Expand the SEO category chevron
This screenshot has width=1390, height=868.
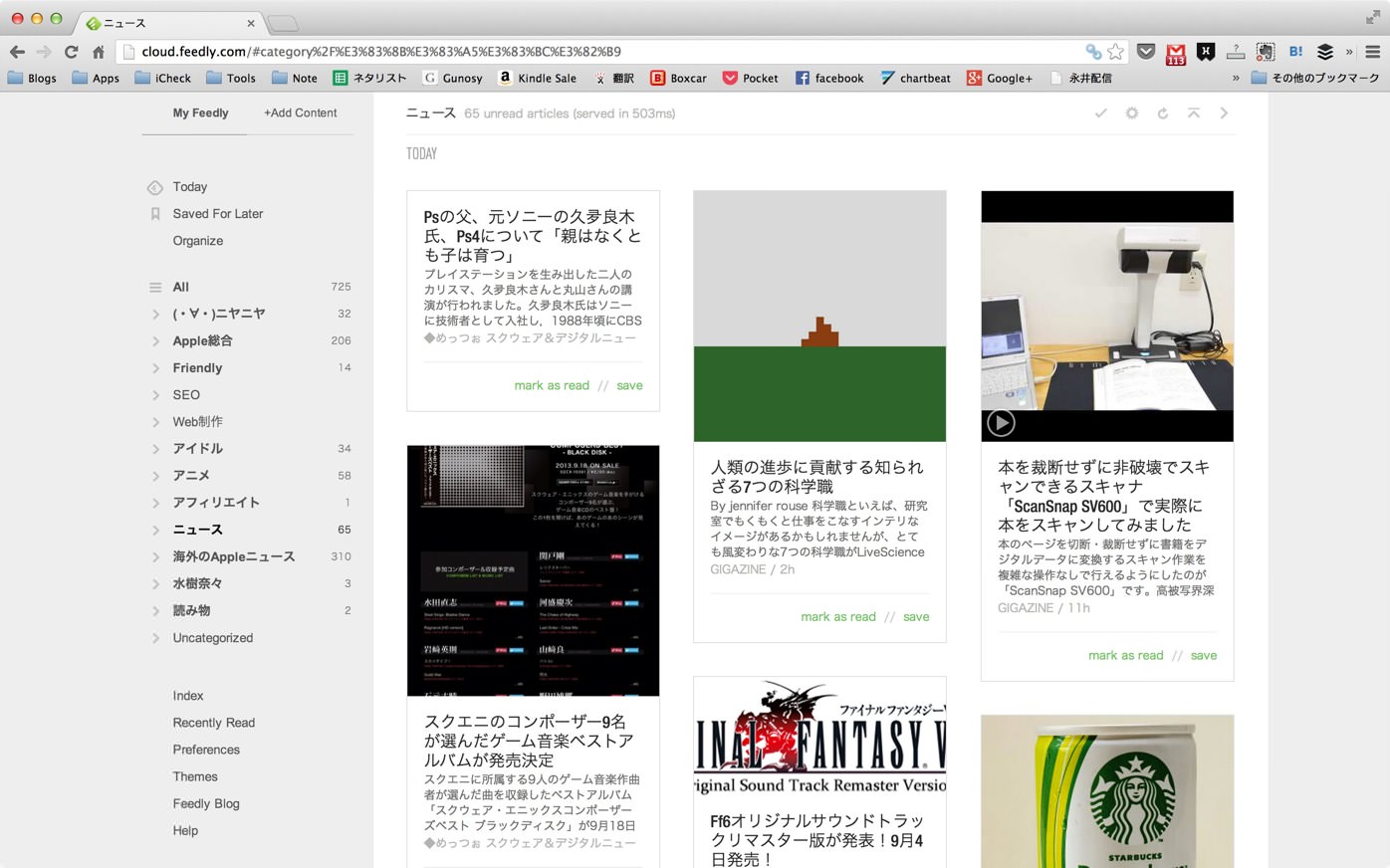point(155,395)
